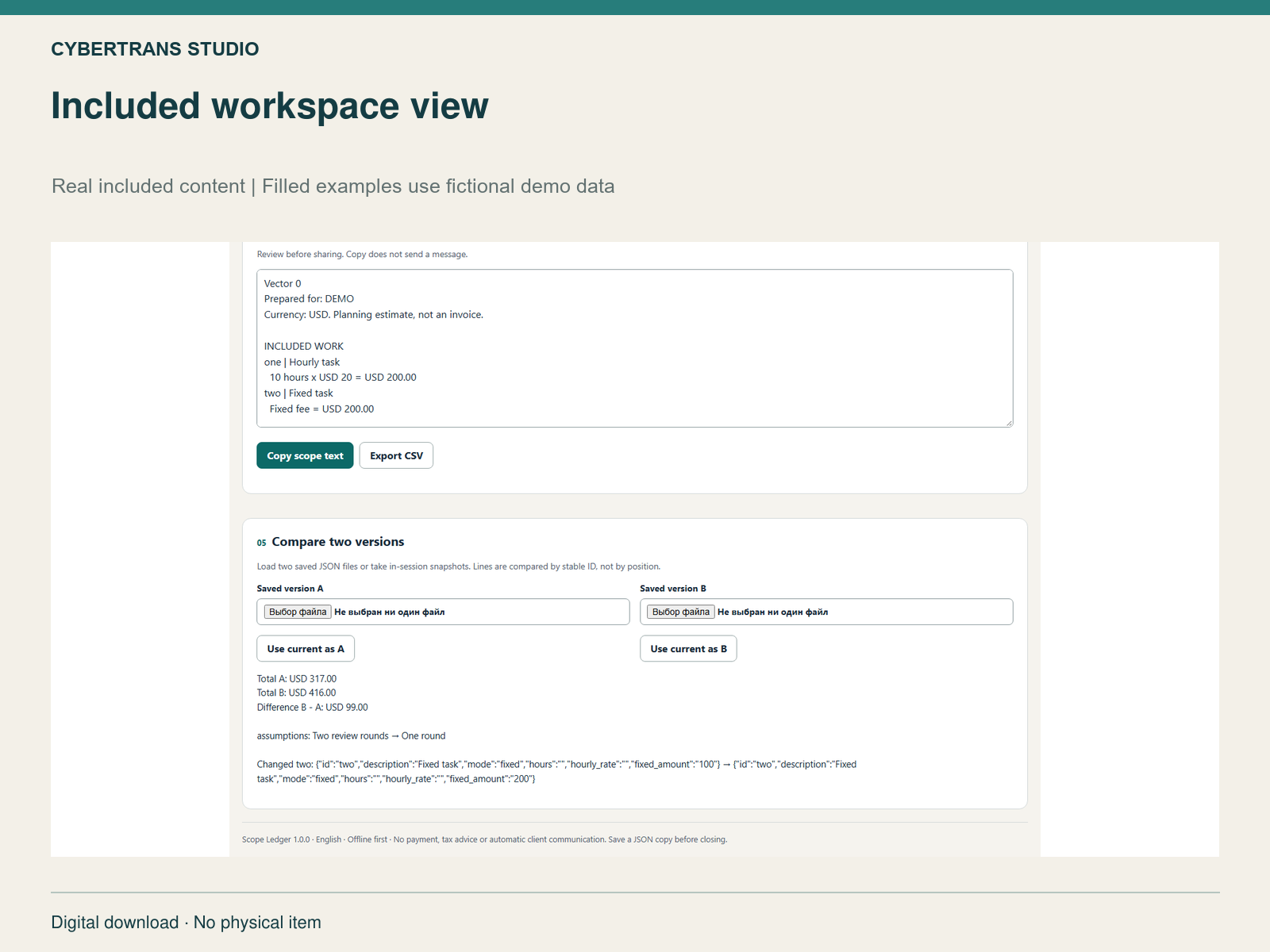This screenshot has height=952, width=1270.
Task: Click the 'Load two saved JSON files' hint
Action: [x=459, y=566]
